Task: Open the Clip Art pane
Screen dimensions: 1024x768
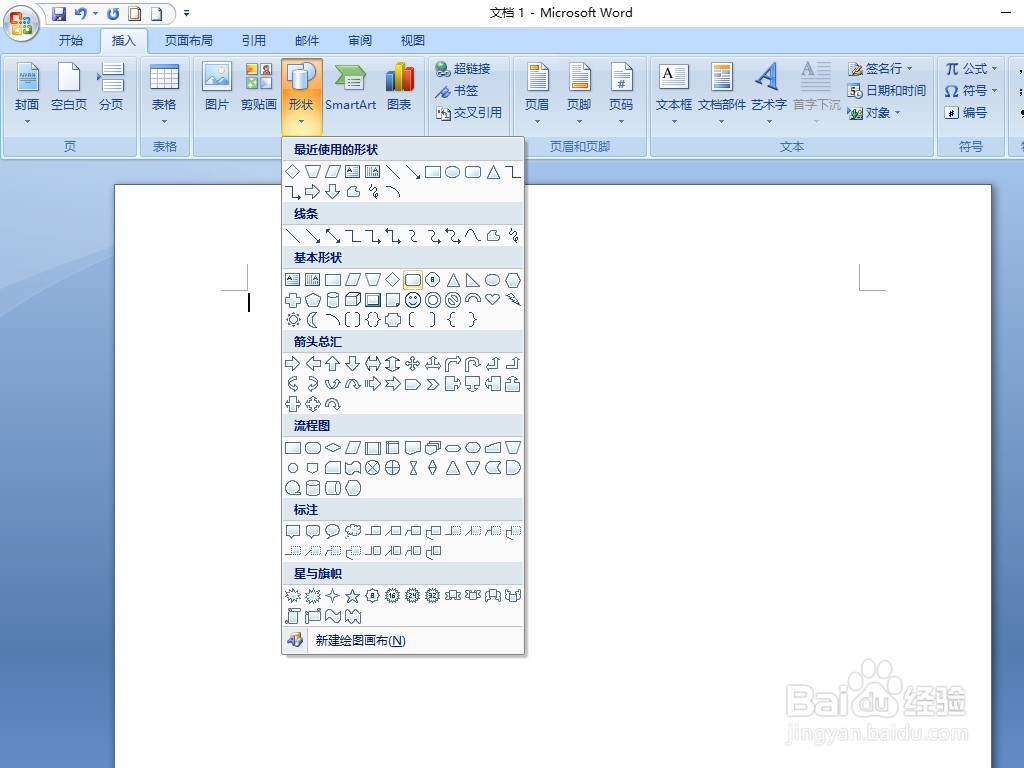Action: [259, 89]
